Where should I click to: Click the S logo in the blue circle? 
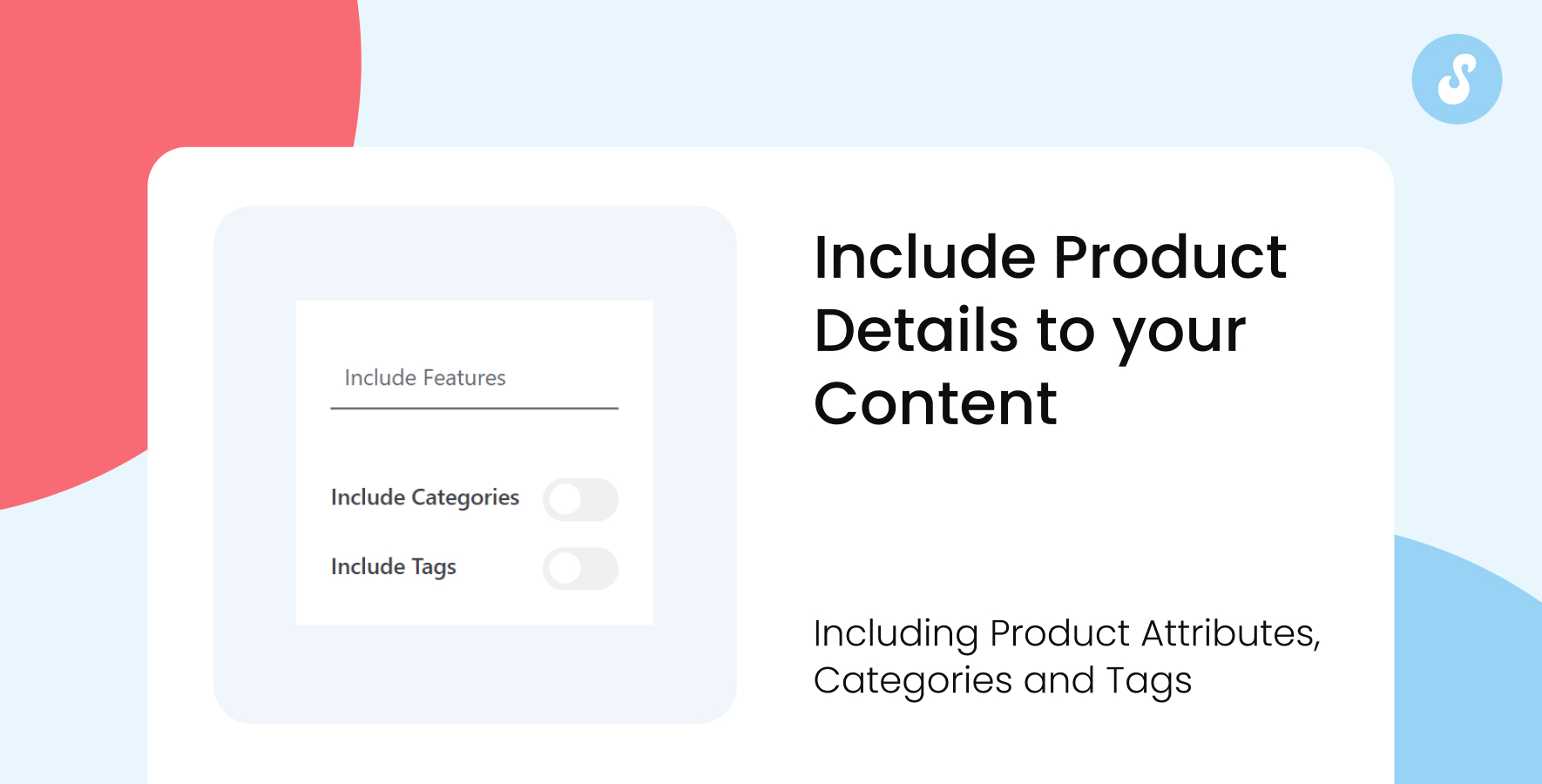coord(1457,79)
